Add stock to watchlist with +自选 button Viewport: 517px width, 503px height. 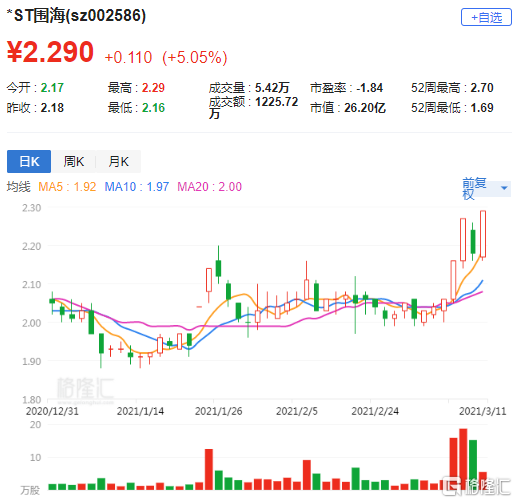[486, 17]
